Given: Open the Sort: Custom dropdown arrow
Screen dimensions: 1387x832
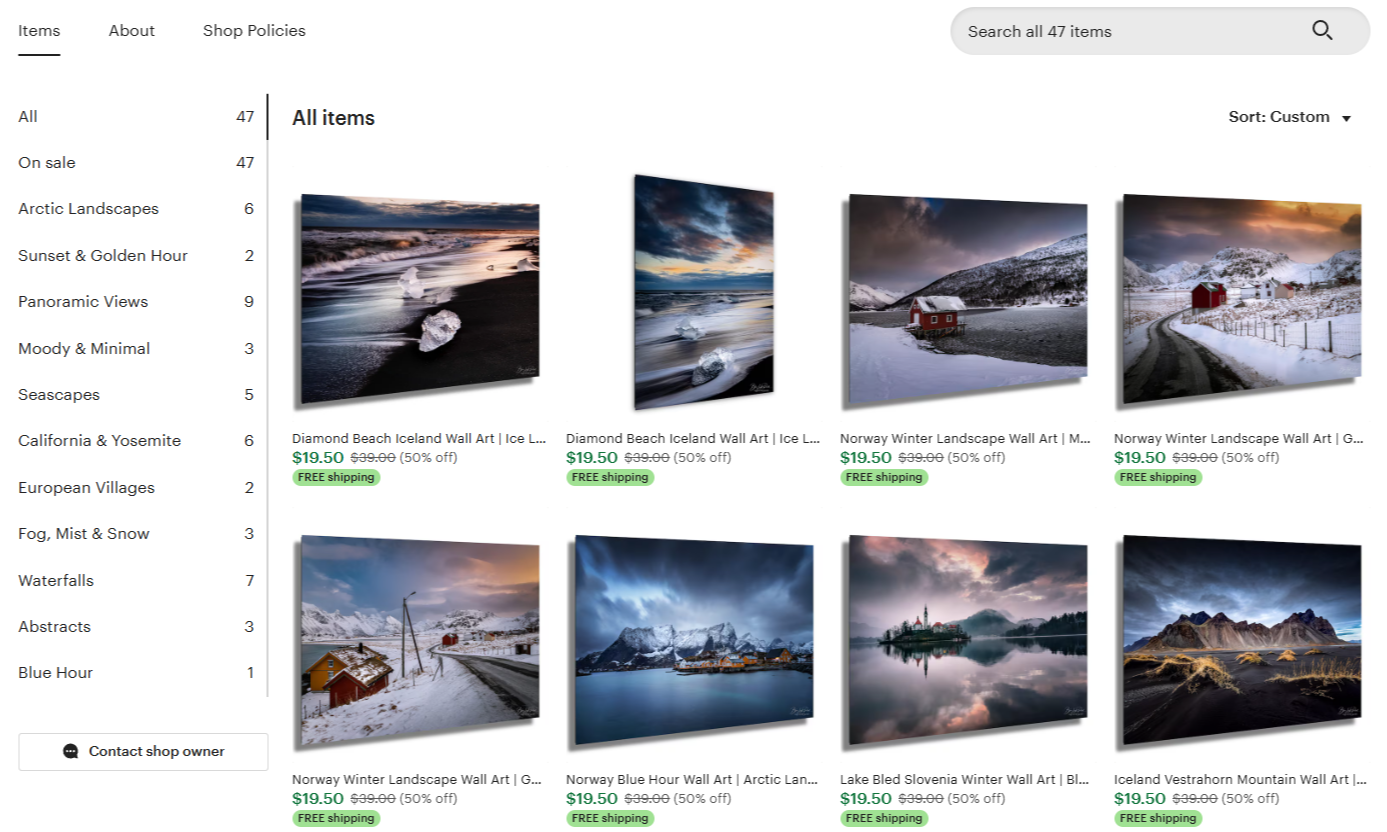Looking at the screenshot, I should pos(1346,118).
